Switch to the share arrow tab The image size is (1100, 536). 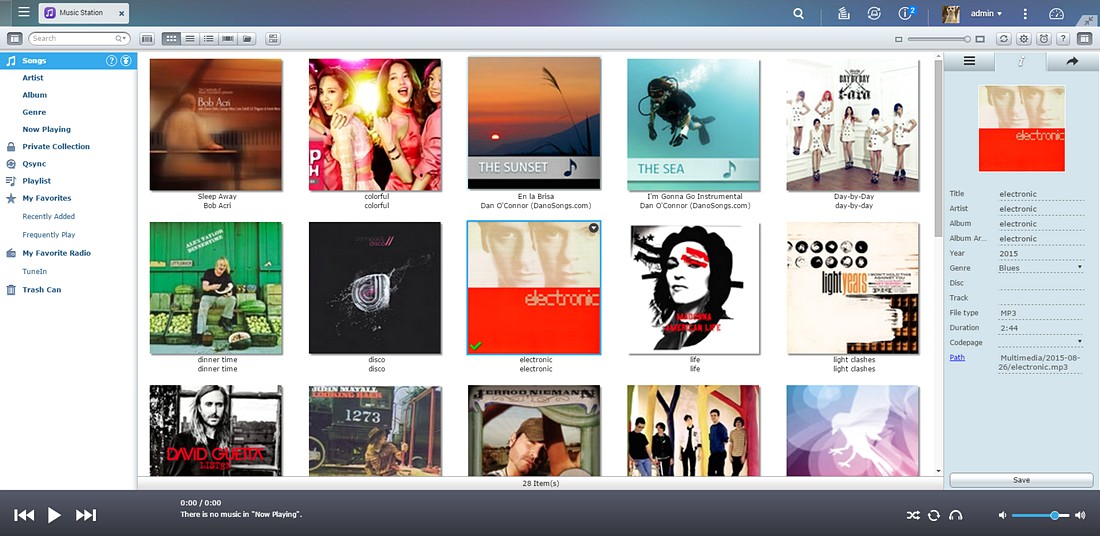coord(1073,61)
